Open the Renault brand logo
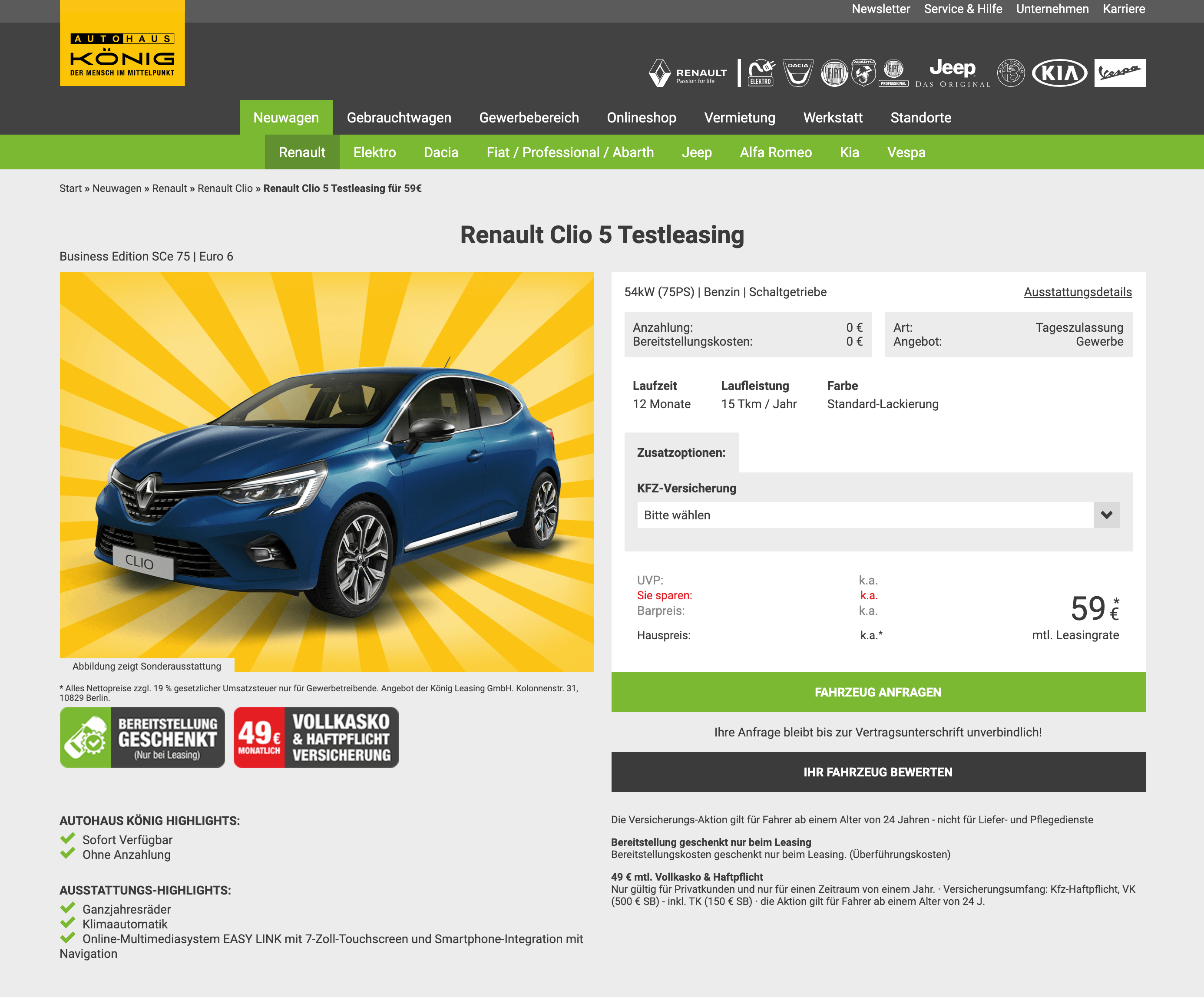Image resolution: width=1204 pixels, height=997 pixels. (688, 73)
